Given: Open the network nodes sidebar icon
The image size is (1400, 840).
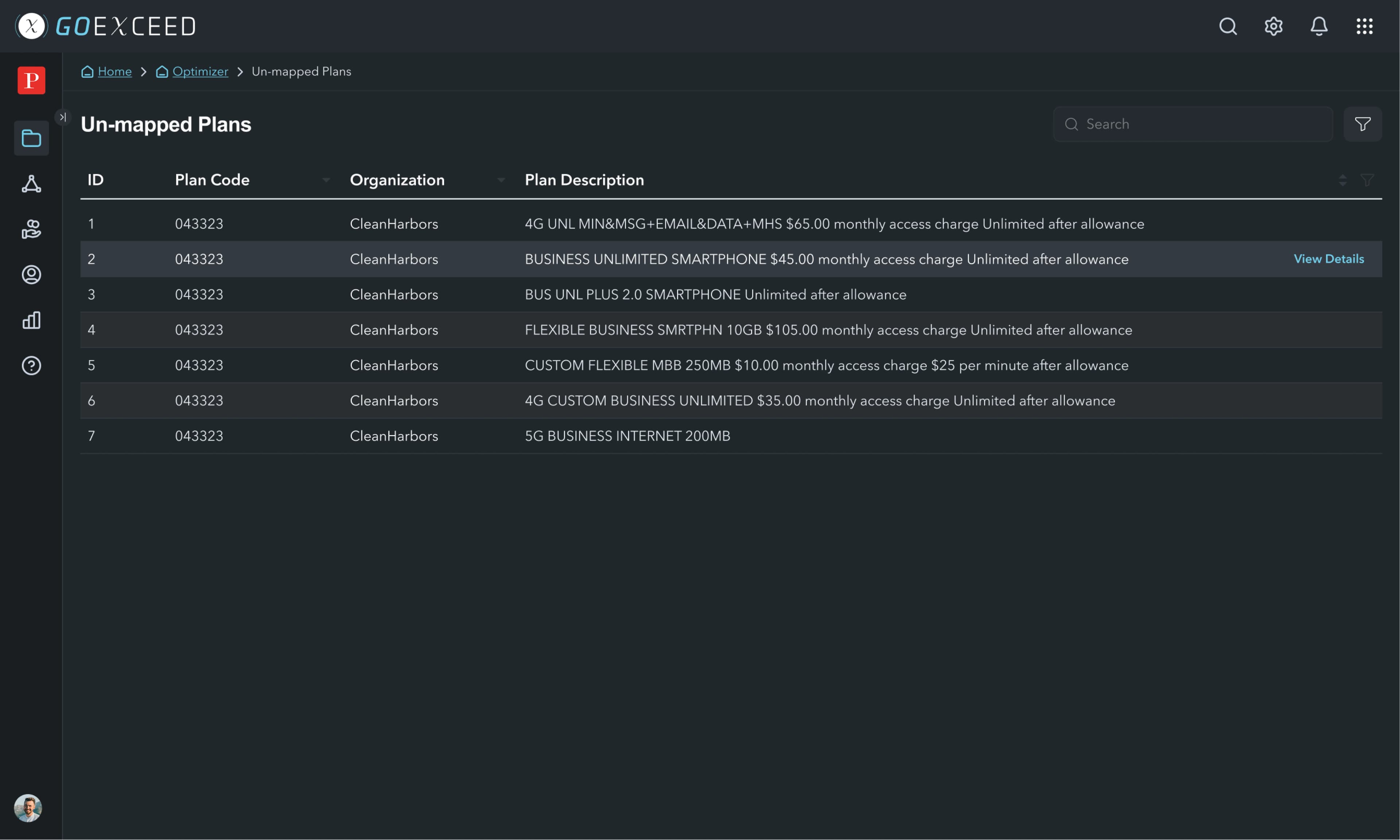Looking at the screenshot, I should [31, 184].
